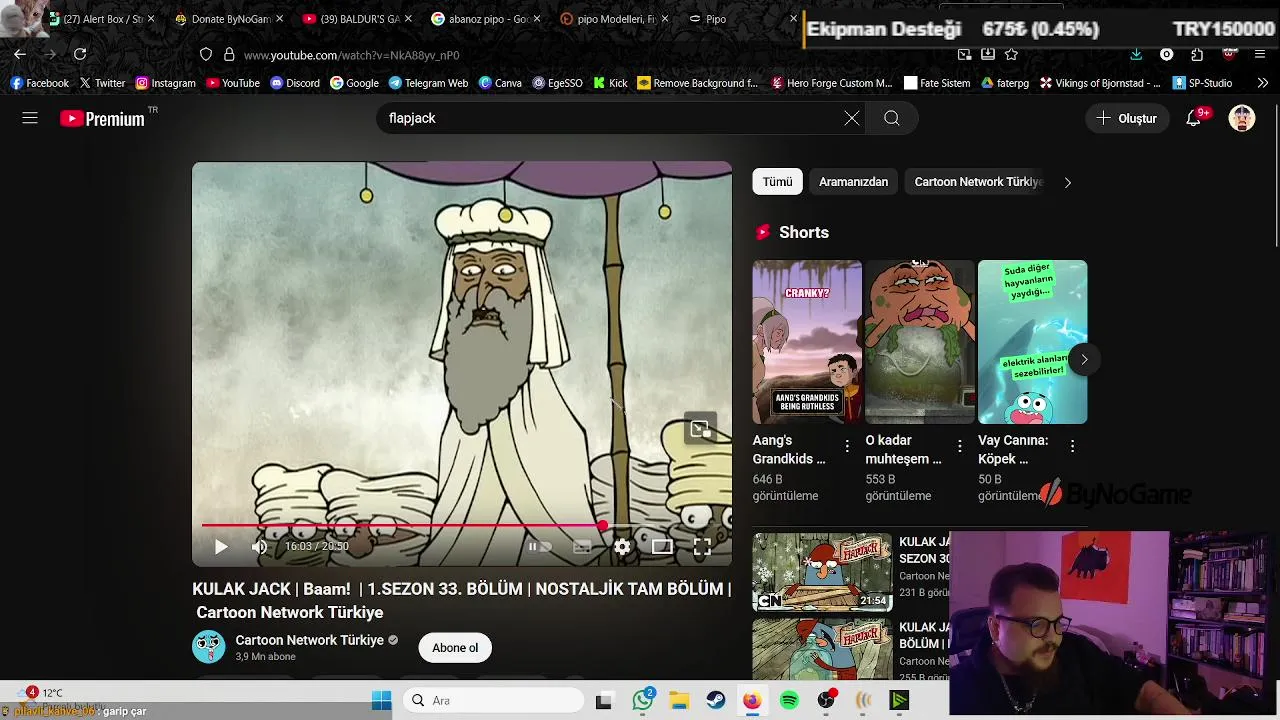Viewport: 1280px width, 720px height.
Task: Show more filter chips with the arrow
Action: pyautogui.click(x=1067, y=182)
